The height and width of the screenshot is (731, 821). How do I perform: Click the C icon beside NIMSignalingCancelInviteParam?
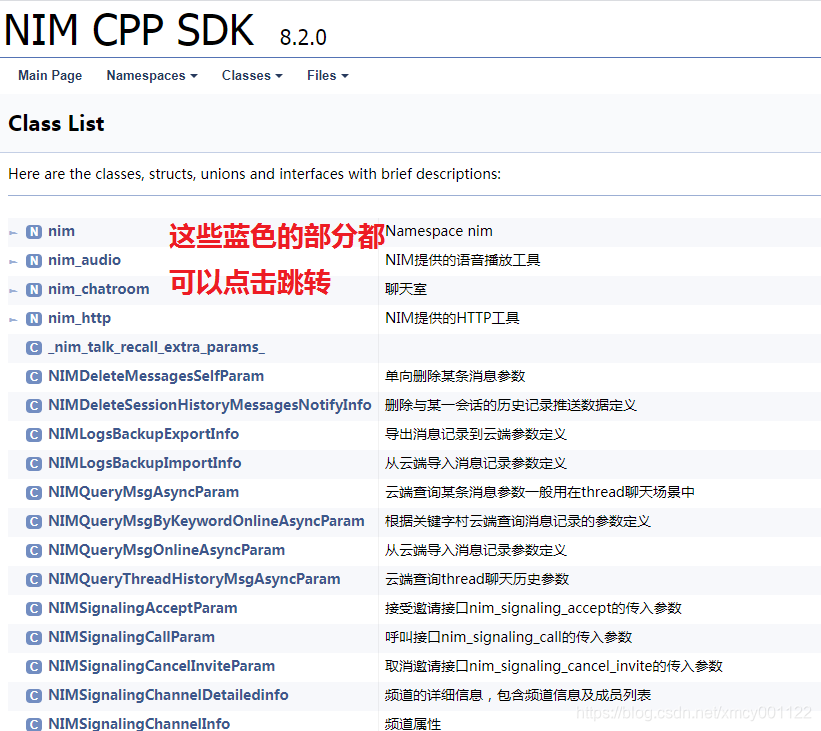click(34, 667)
